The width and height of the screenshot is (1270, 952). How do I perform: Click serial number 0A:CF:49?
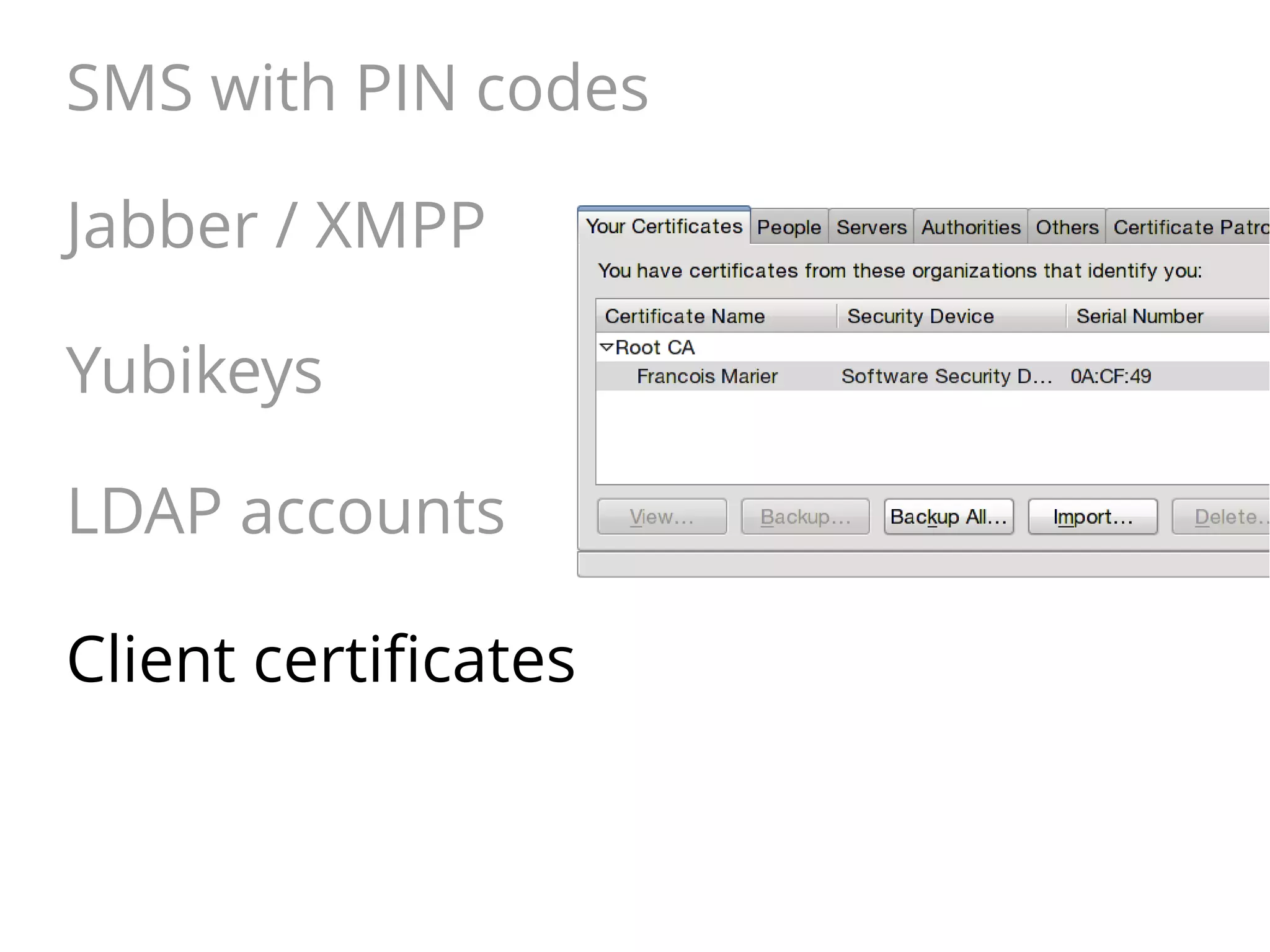1111,376
